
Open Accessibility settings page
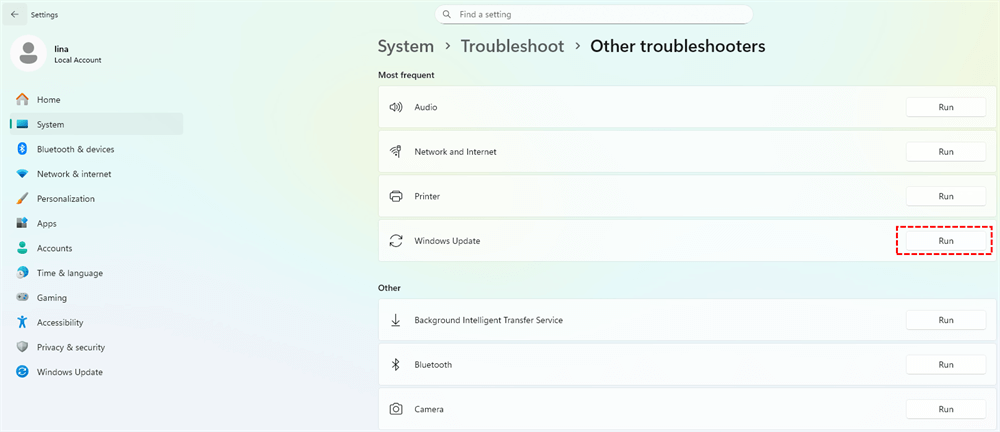click(x=60, y=322)
